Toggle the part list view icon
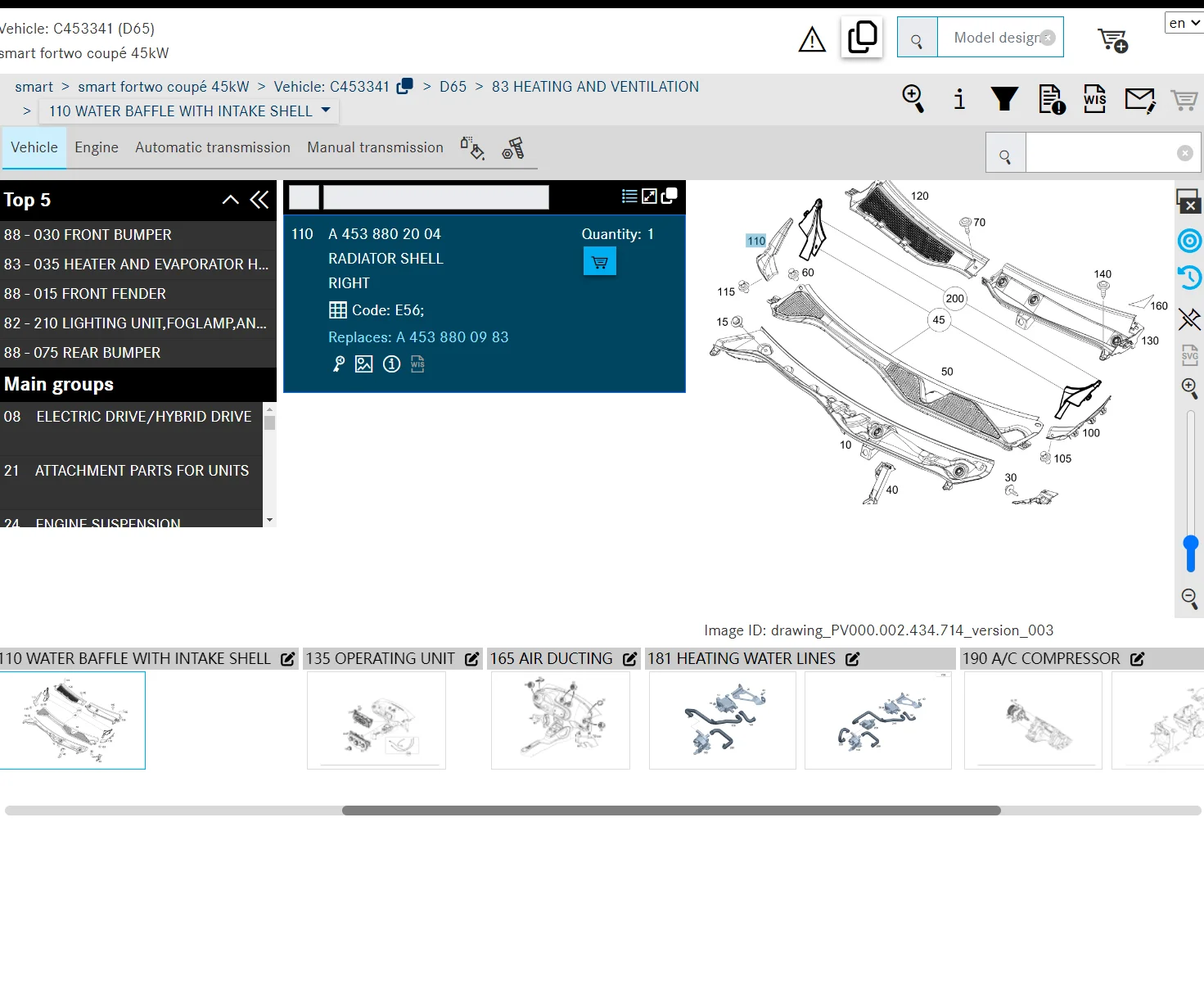Screen dimensions: 1204x989 [x=629, y=196]
